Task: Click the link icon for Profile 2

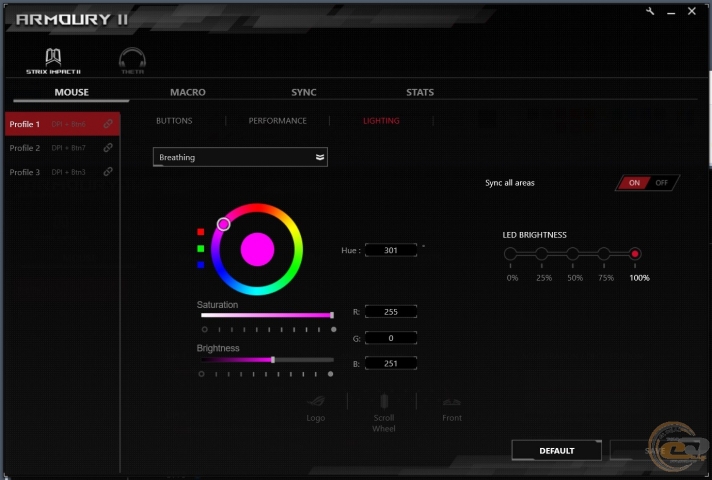Action: point(108,148)
